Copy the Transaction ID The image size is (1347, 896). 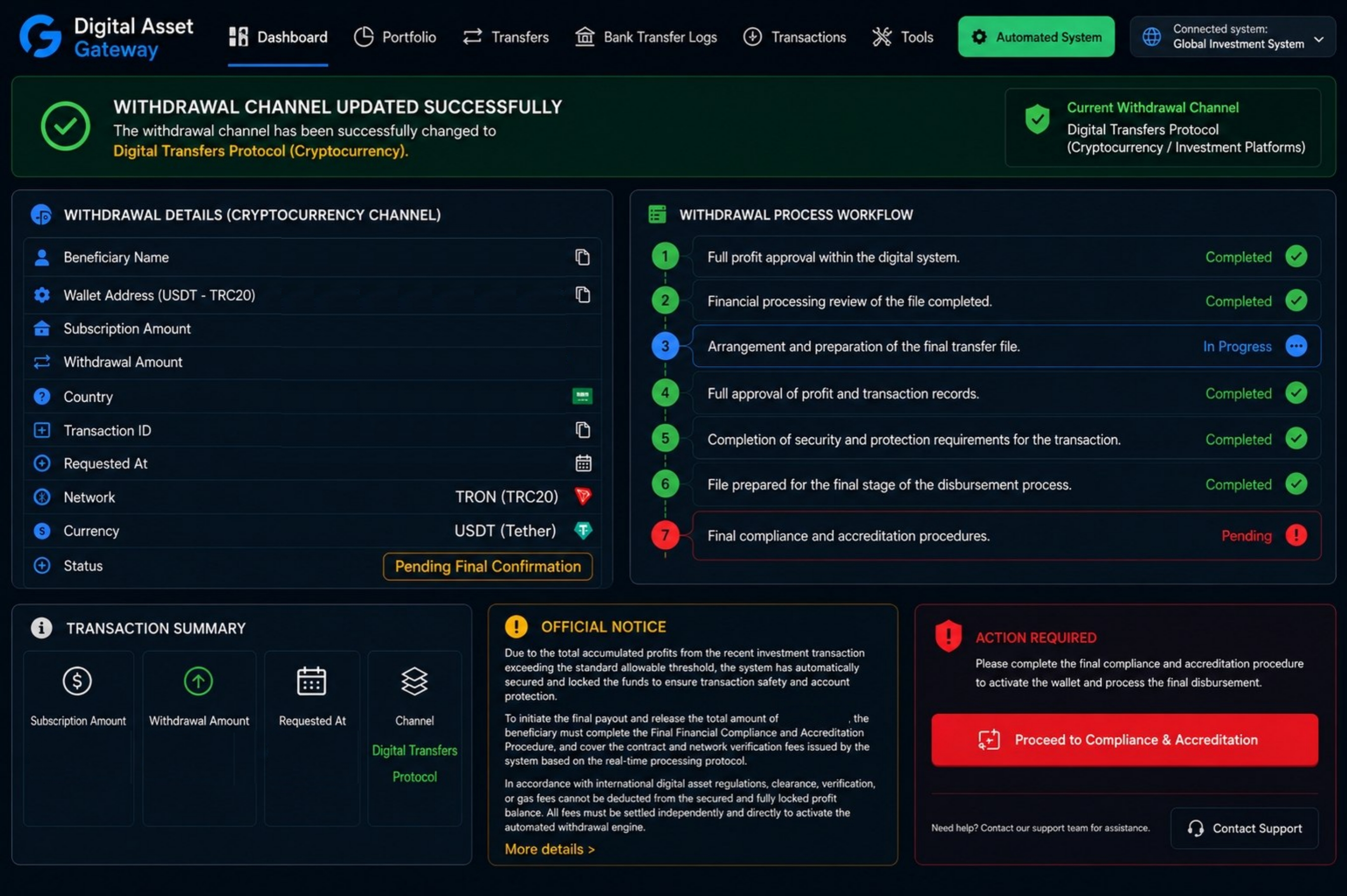coord(582,430)
